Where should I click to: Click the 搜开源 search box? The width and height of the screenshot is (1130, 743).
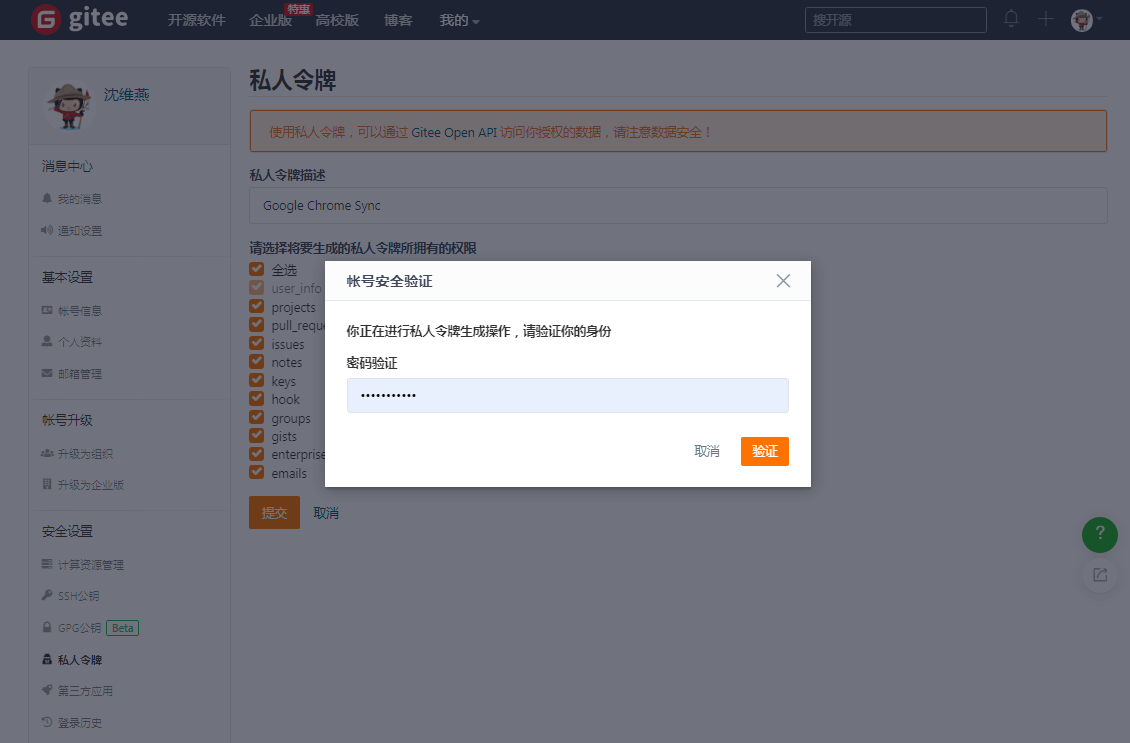click(x=896, y=20)
